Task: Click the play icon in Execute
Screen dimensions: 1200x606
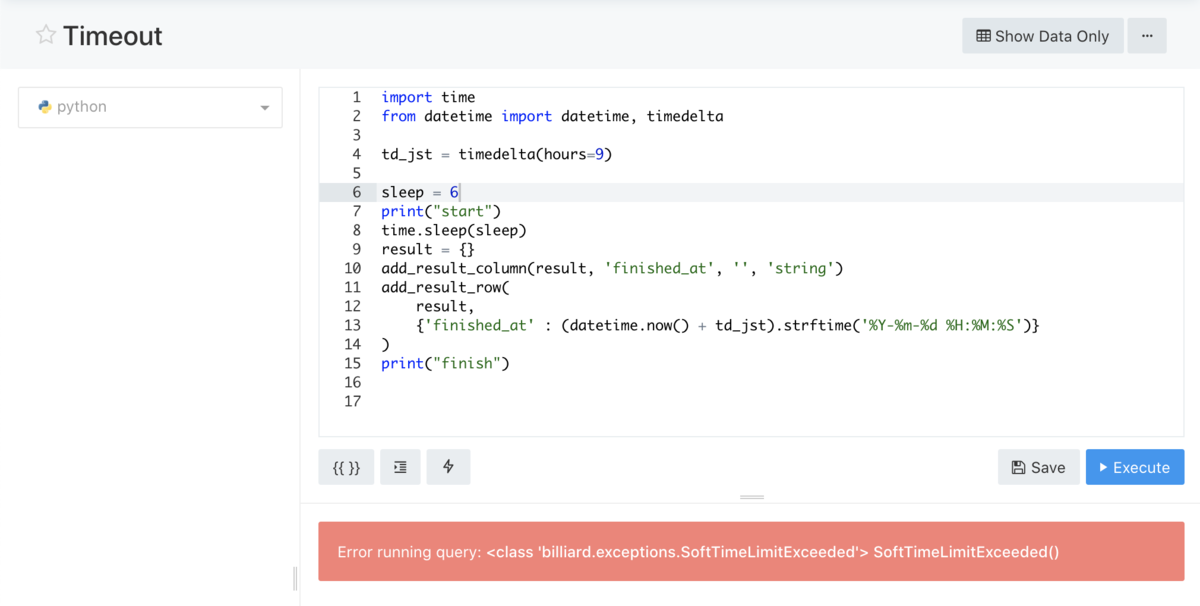Action: pos(1103,467)
